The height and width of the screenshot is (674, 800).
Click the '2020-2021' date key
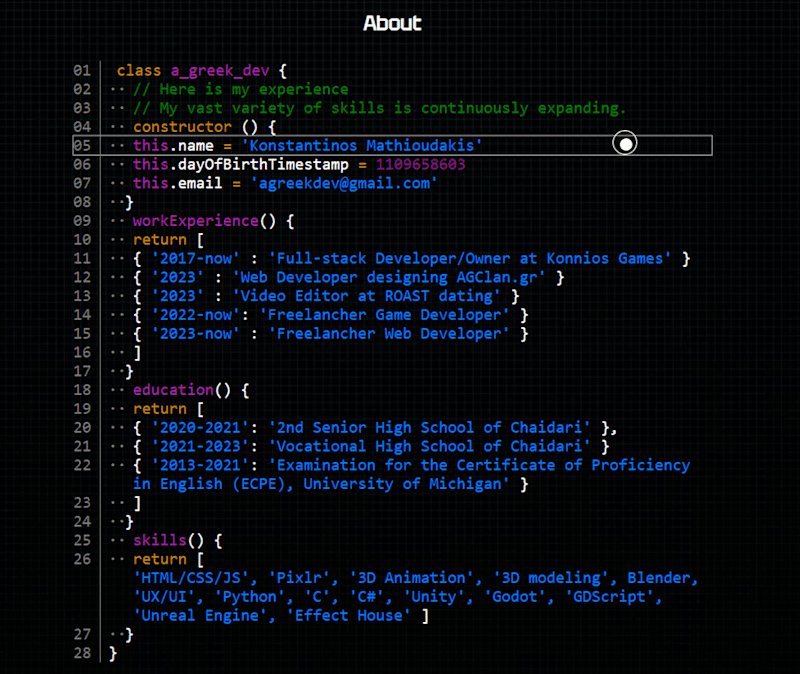[200, 428]
